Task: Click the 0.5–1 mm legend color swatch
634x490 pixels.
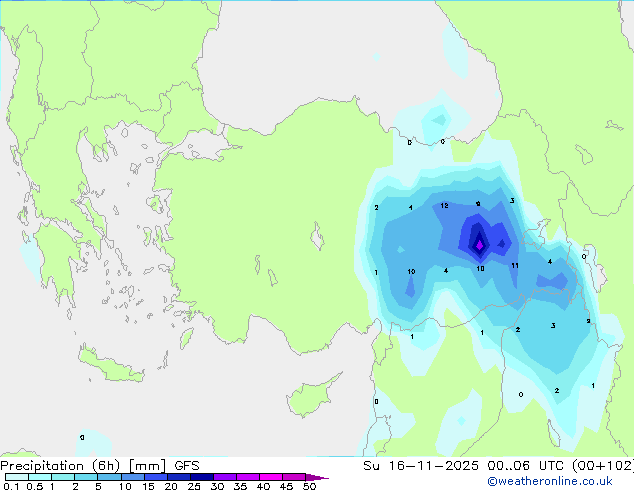Action: (40, 477)
